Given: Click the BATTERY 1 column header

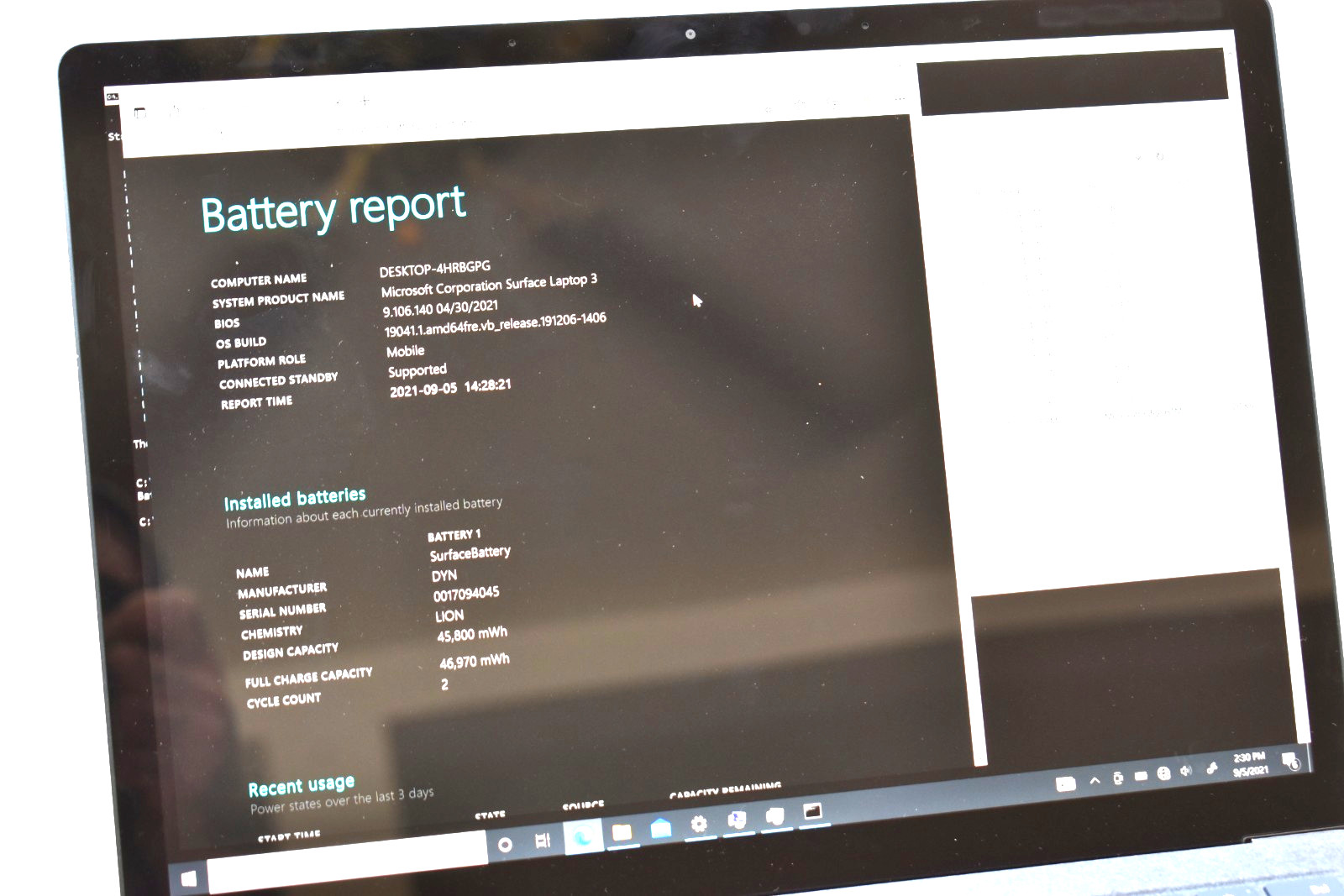Looking at the screenshot, I should (x=454, y=536).
